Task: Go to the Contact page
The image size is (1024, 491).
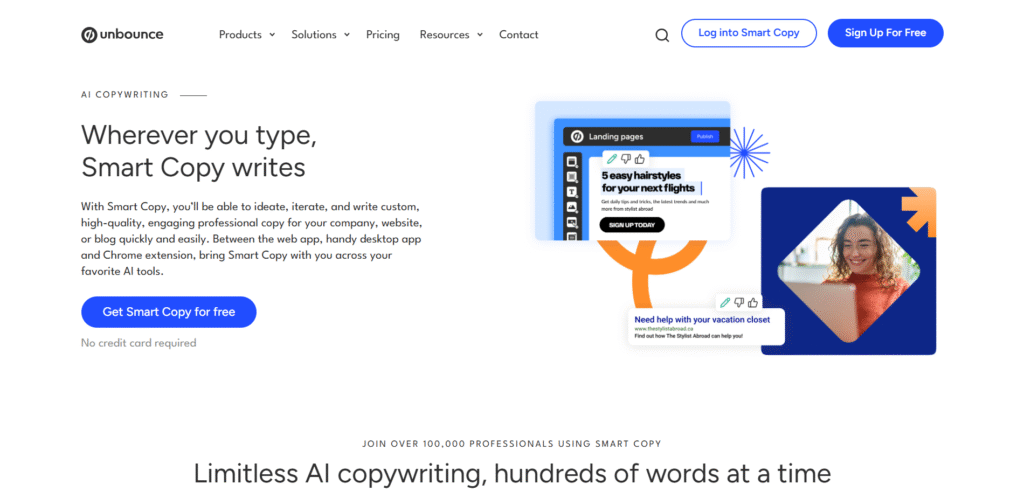Action: pos(518,34)
